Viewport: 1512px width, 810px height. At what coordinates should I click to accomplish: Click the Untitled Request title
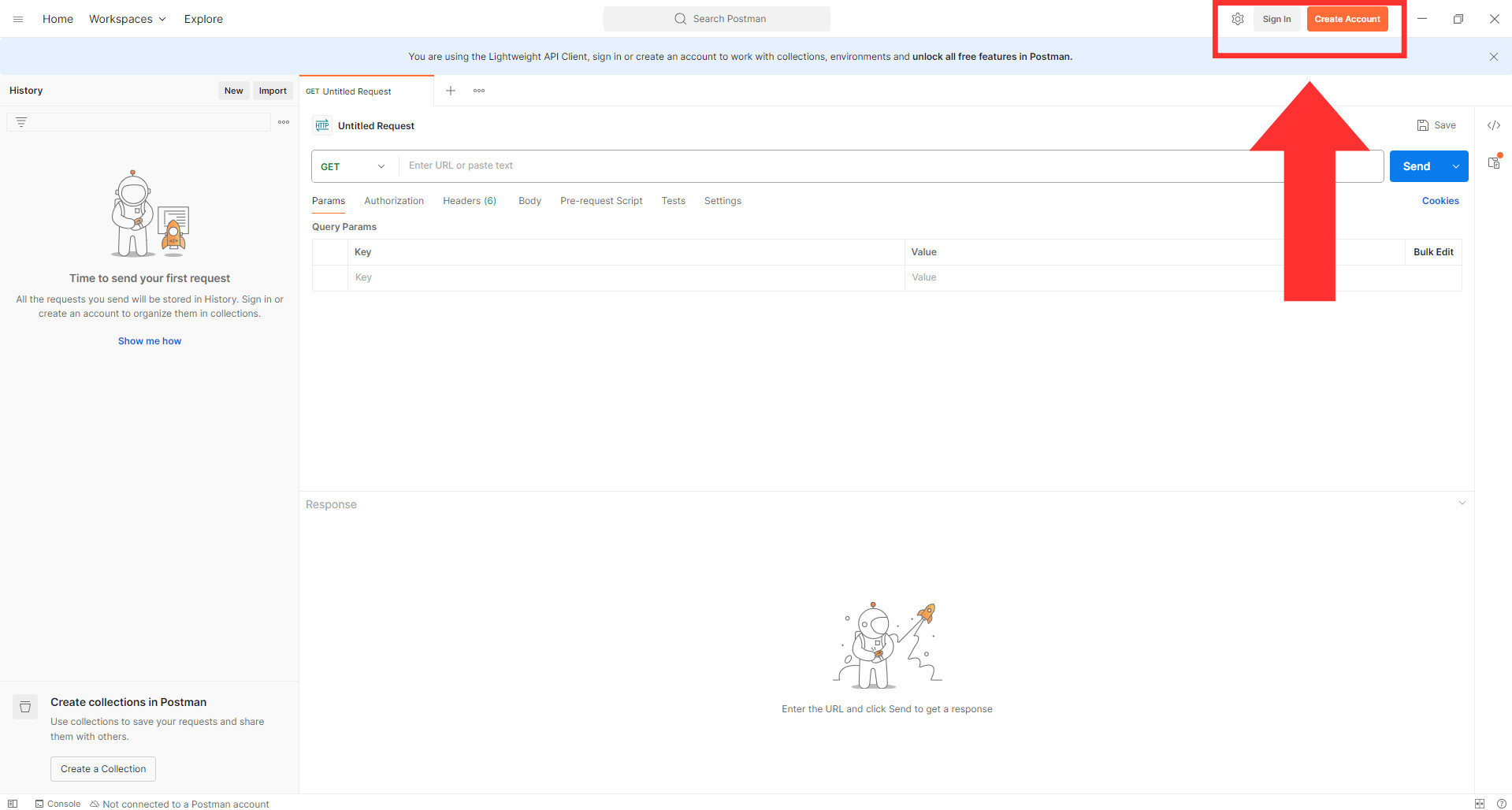(x=376, y=126)
